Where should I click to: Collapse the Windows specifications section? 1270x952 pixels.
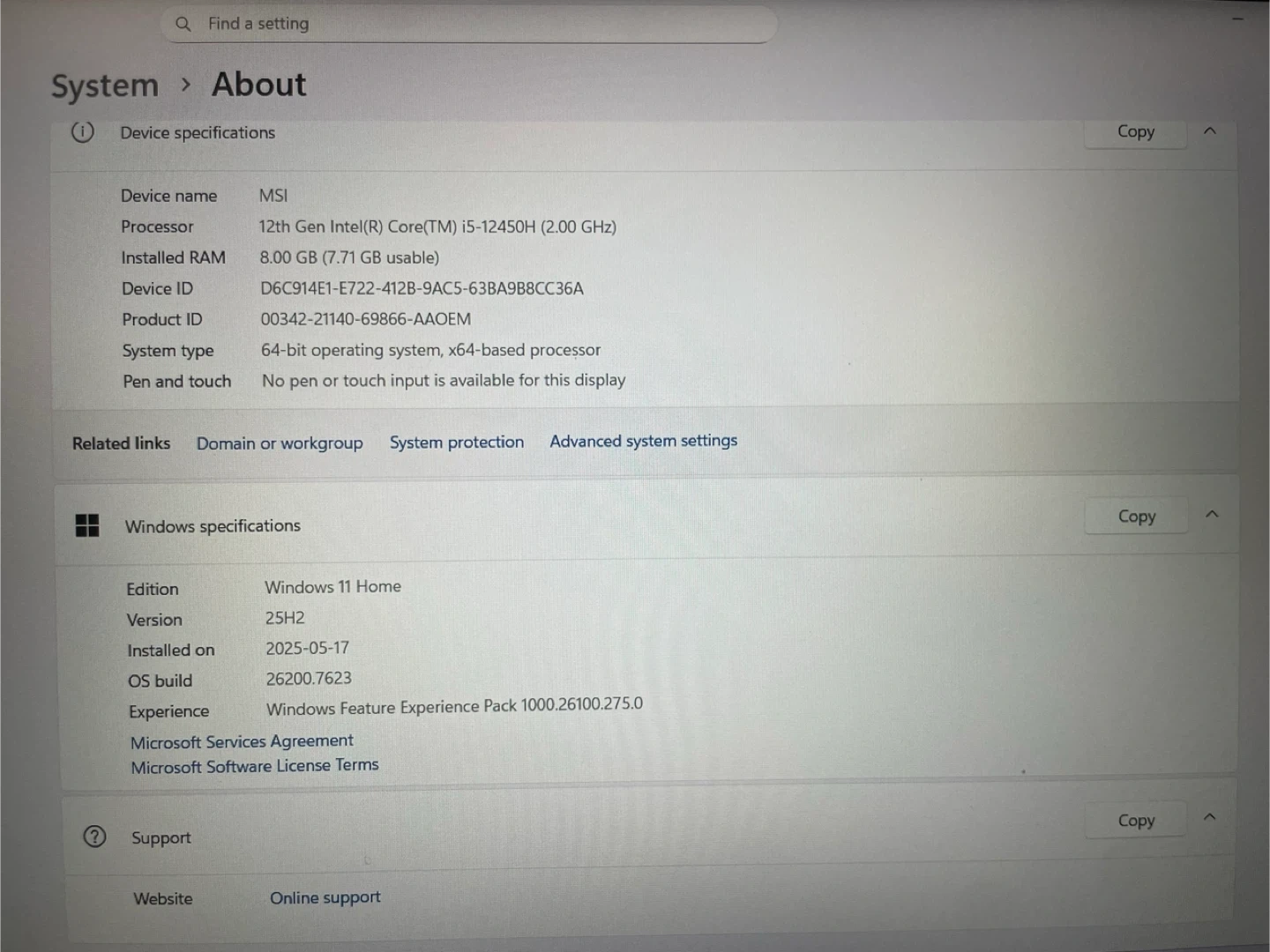(1212, 514)
